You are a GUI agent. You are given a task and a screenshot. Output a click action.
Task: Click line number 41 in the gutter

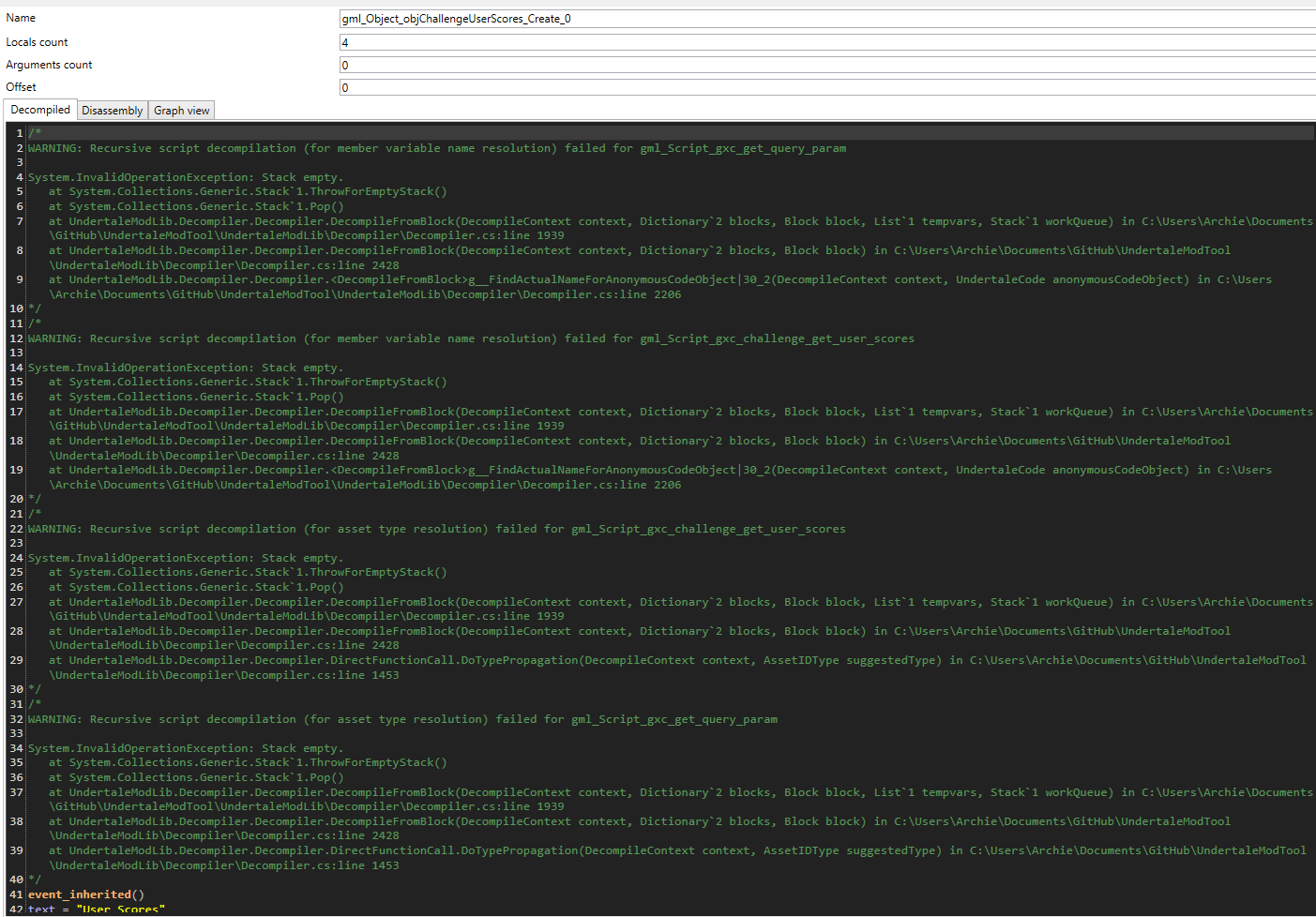(x=15, y=894)
